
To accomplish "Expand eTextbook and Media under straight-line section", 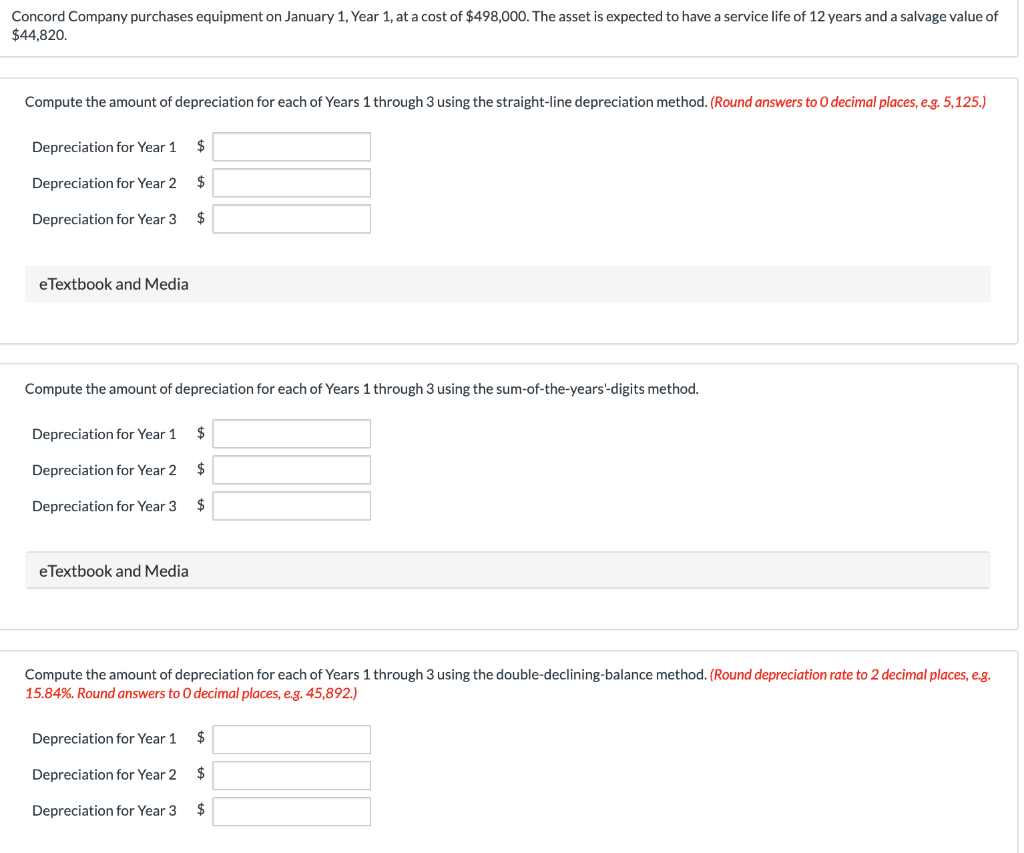I will point(507,284).
